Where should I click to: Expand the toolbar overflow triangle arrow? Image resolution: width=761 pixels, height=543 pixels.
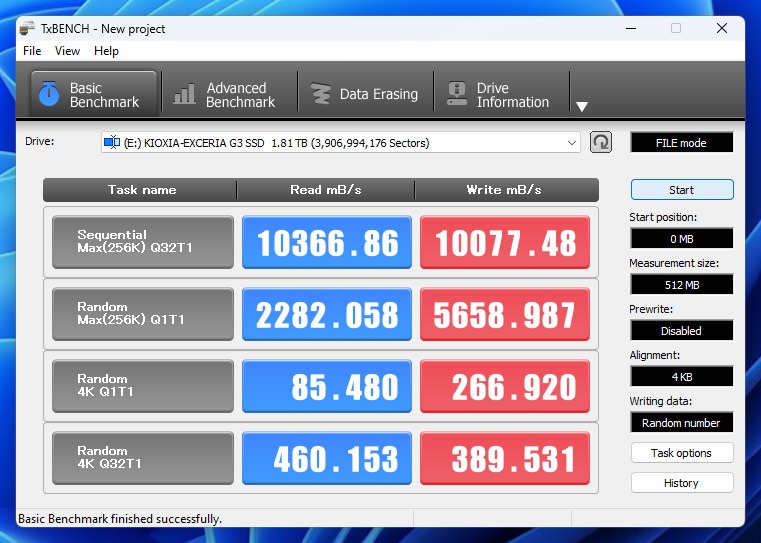tap(581, 106)
